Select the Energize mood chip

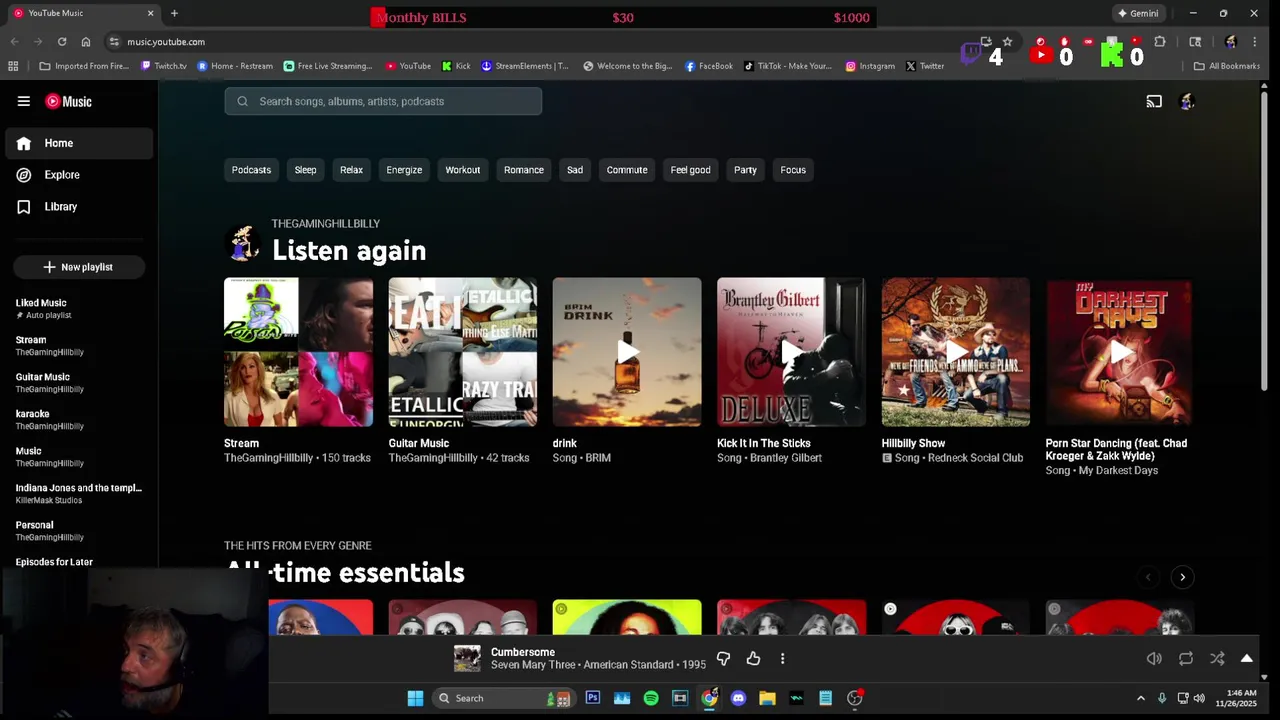tap(404, 170)
